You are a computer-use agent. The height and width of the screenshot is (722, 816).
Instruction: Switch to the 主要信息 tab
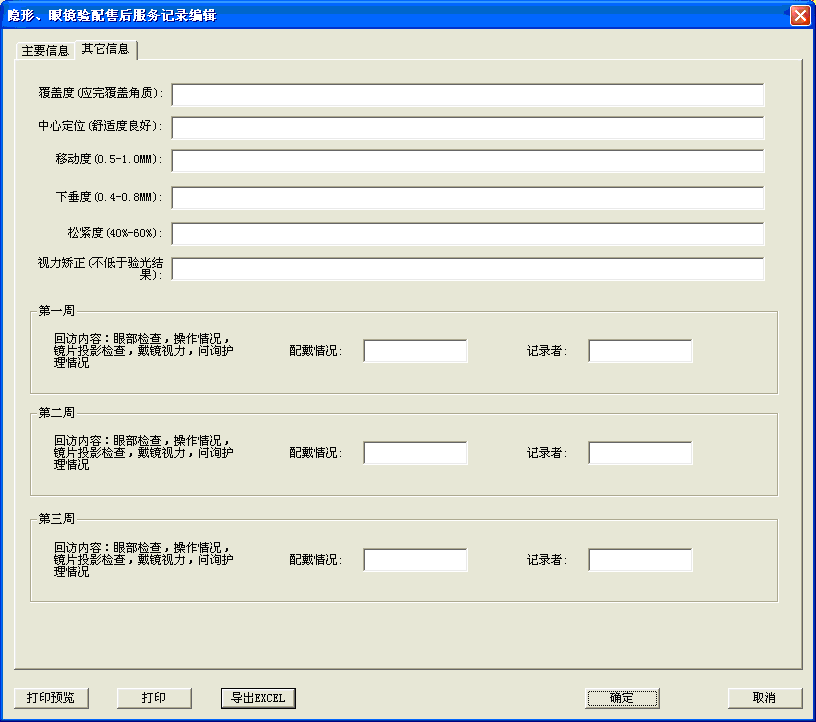click(x=45, y=50)
